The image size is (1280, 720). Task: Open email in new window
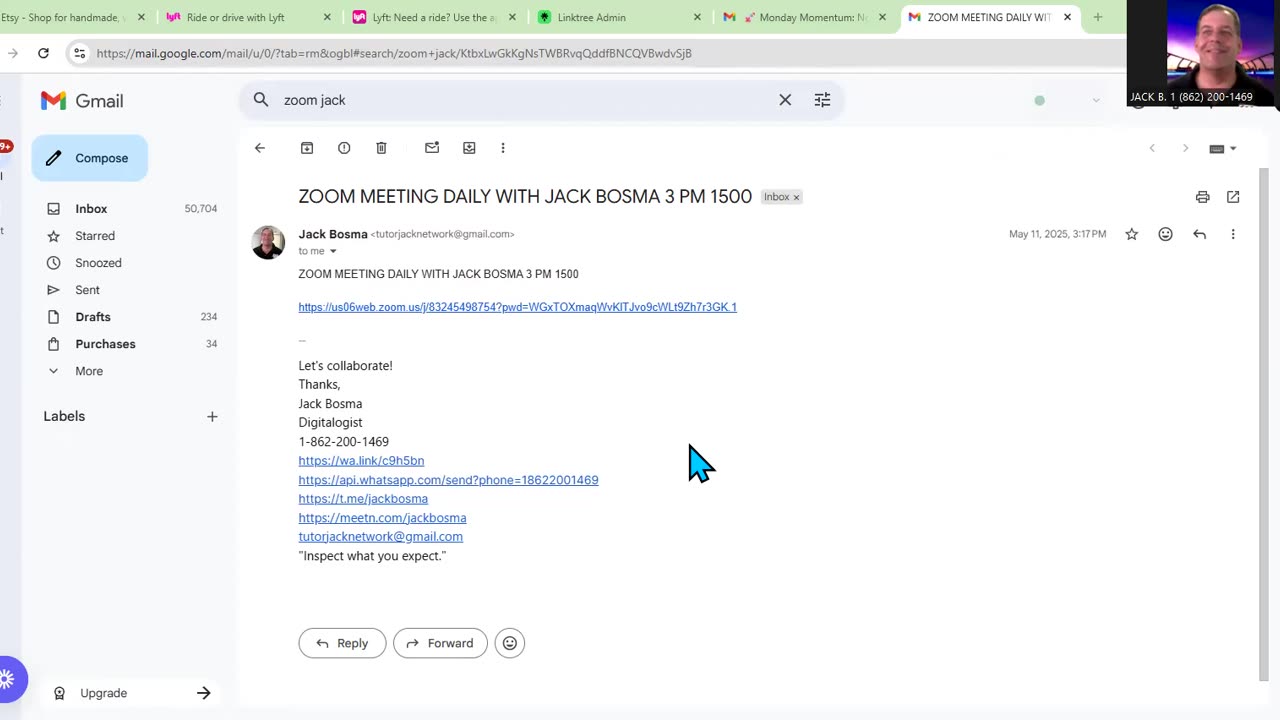click(x=1233, y=197)
